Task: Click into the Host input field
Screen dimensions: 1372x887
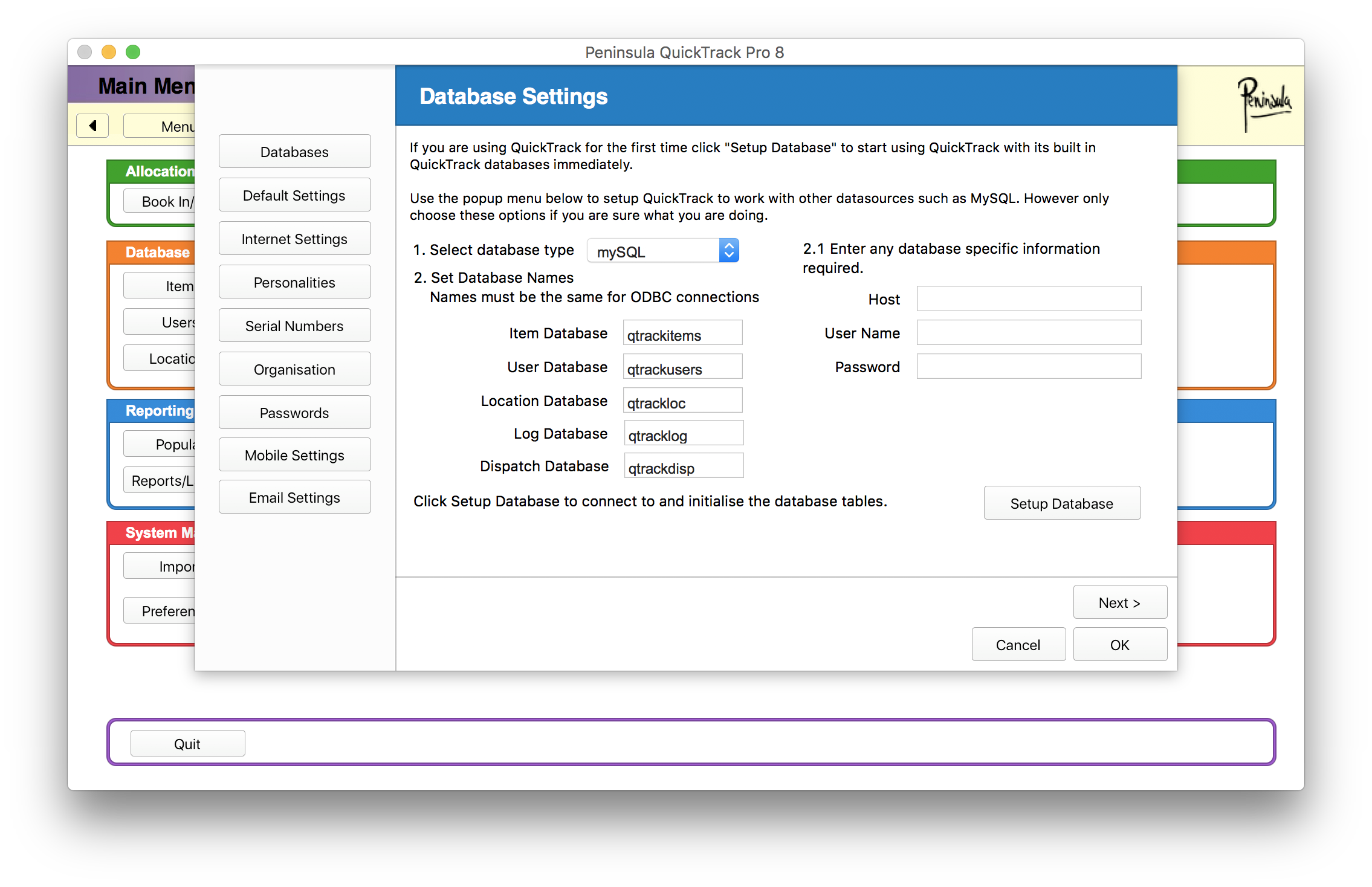Action: 1028,299
